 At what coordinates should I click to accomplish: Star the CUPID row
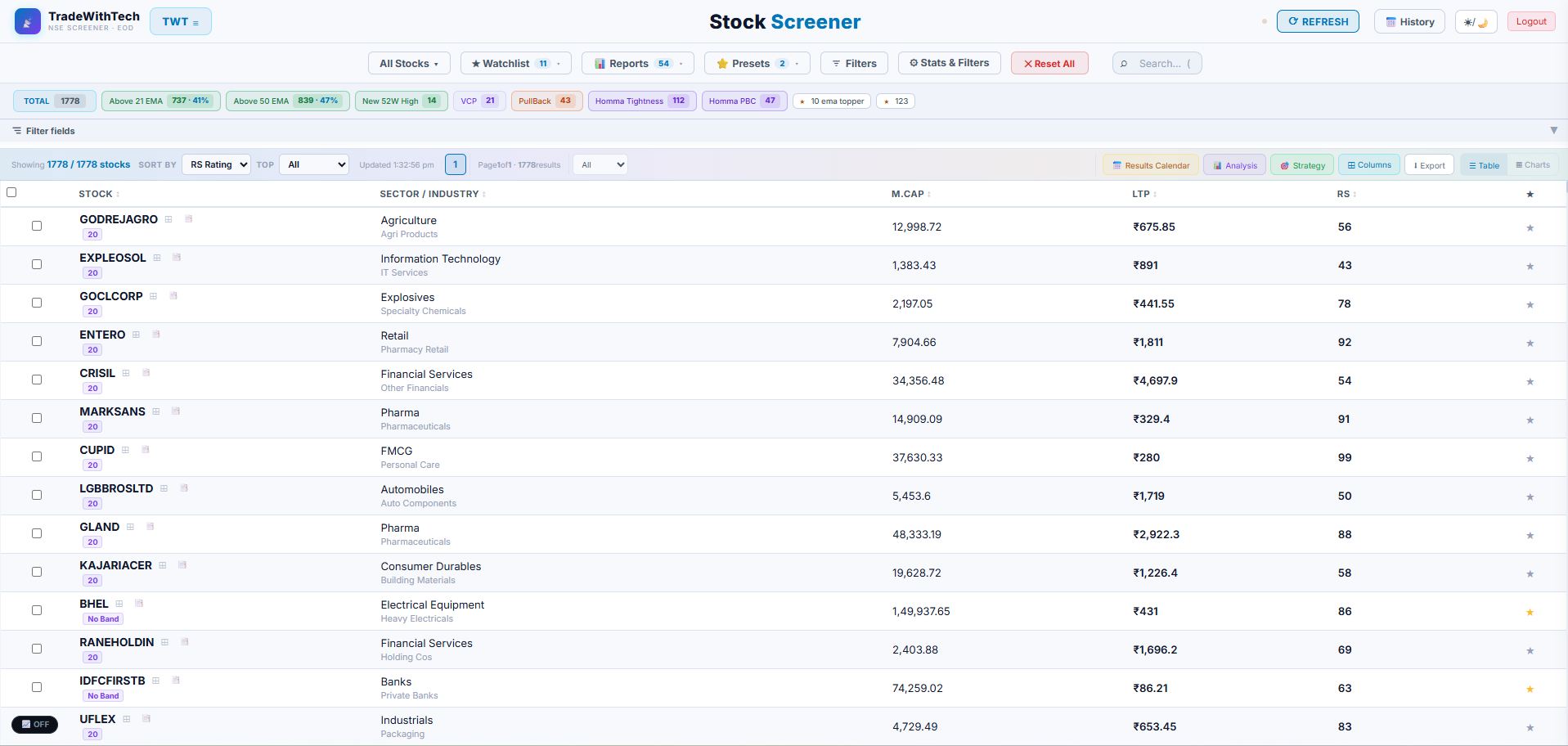[1530, 458]
